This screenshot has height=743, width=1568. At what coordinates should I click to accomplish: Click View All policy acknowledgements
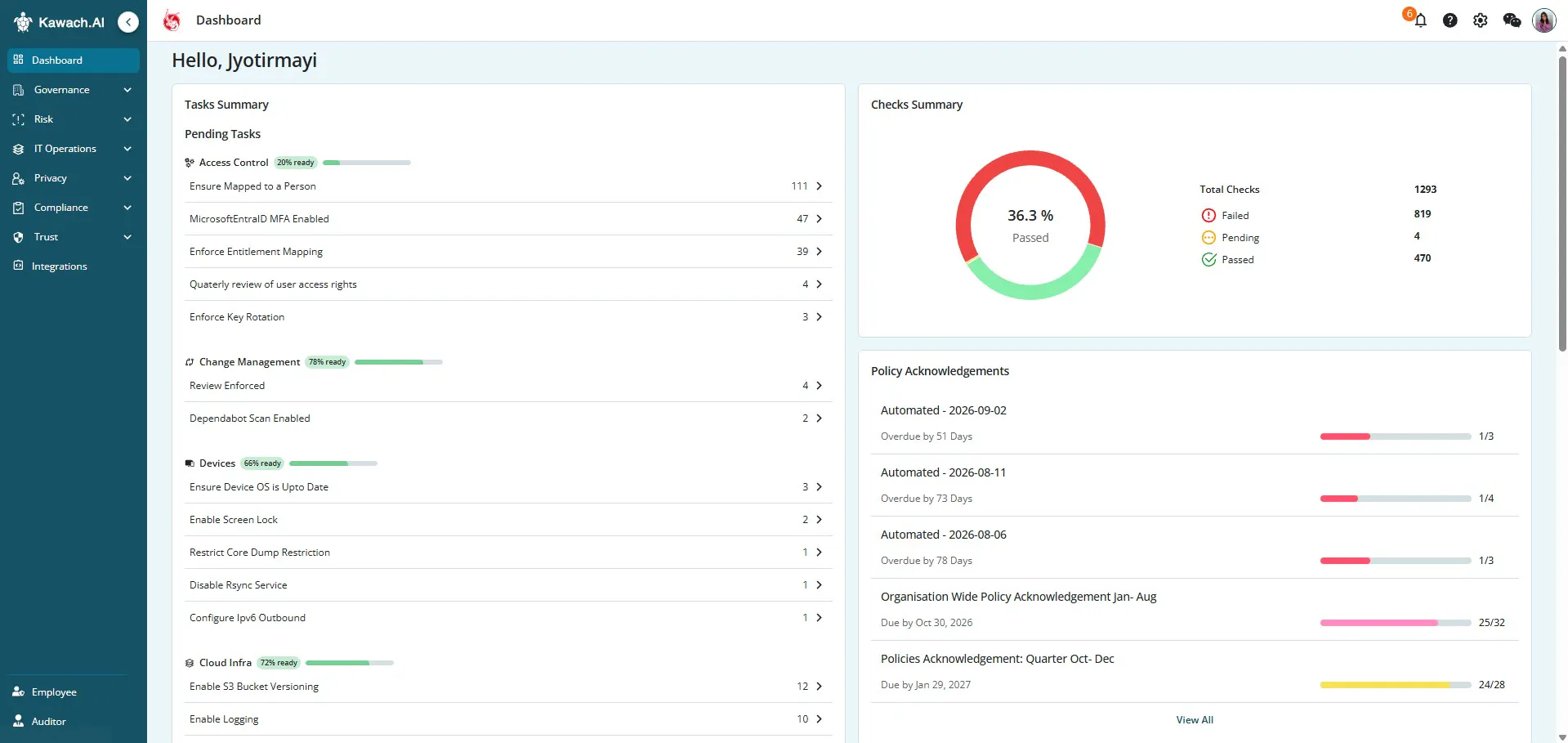(x=1195, y=720)
